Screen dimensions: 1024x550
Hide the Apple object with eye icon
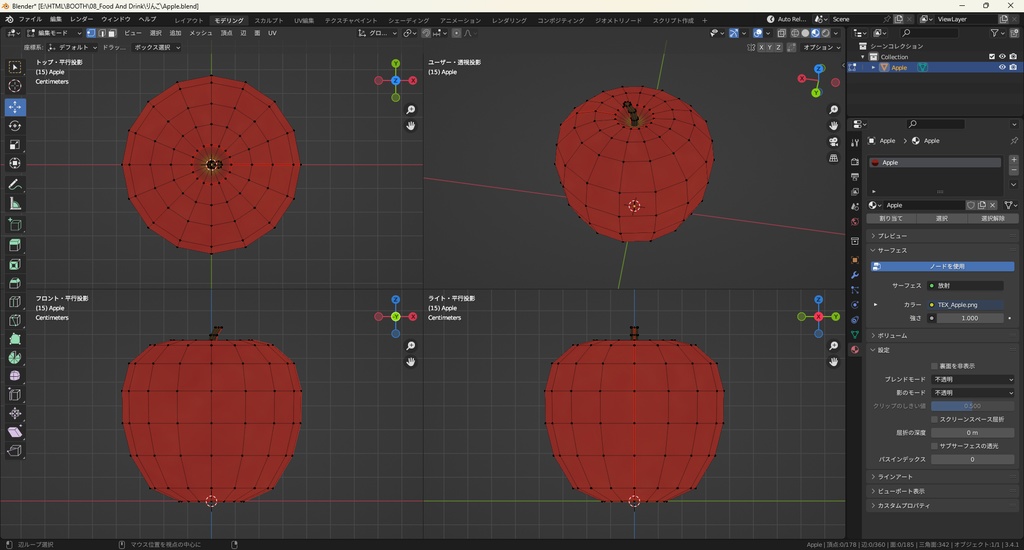click(x=1002, y=68)
